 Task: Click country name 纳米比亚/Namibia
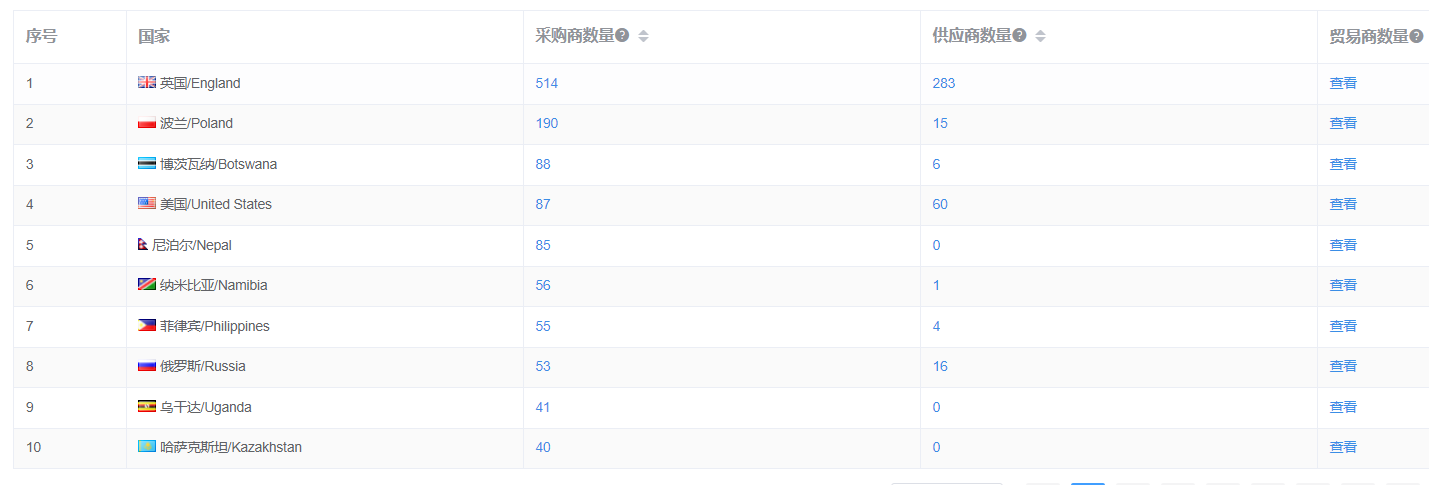pyautogui.click(x=214, y=285)
